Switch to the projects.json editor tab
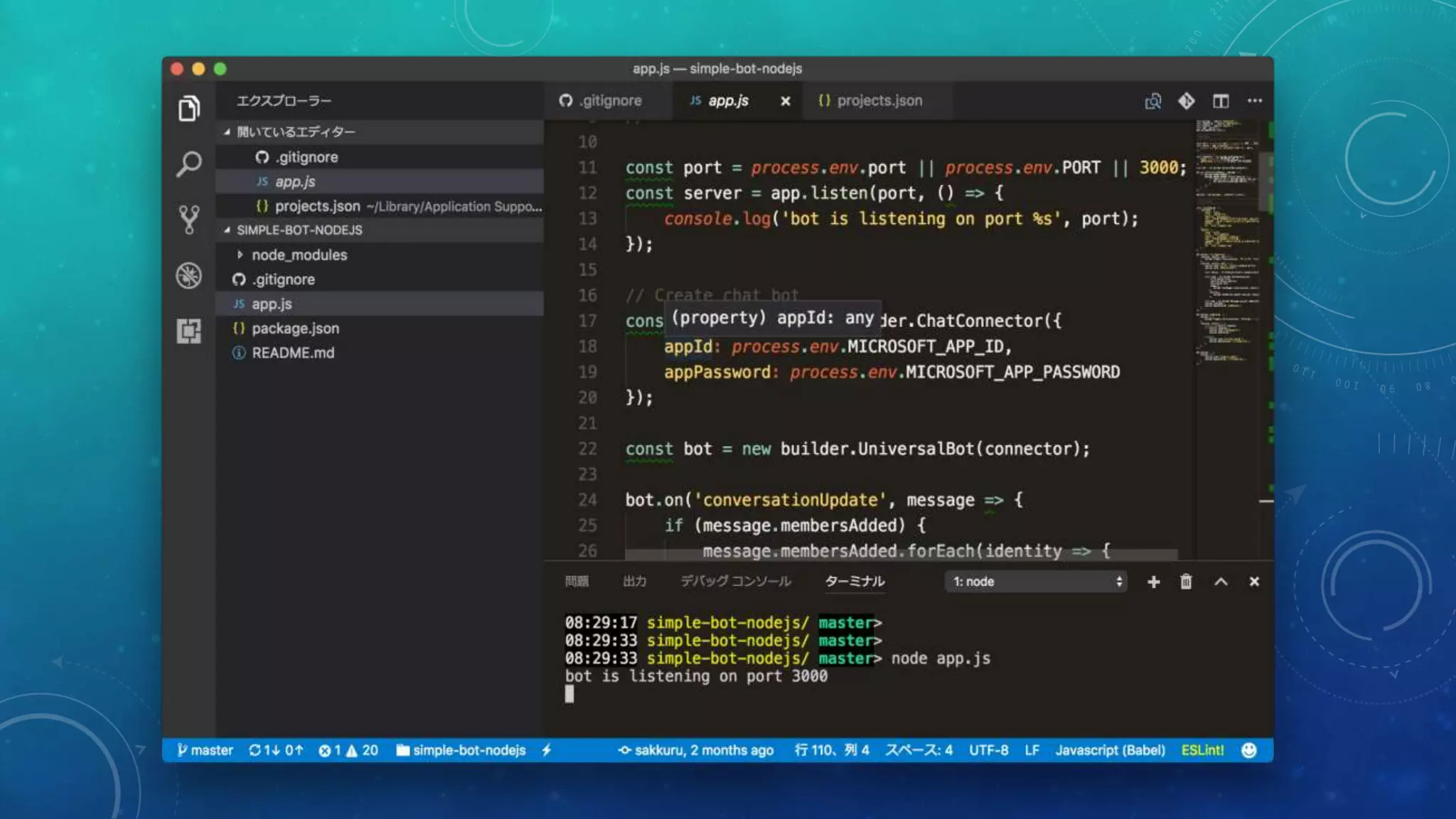Image resolution: width=1456 pixels, height=819 pixels. coord(879,101)
